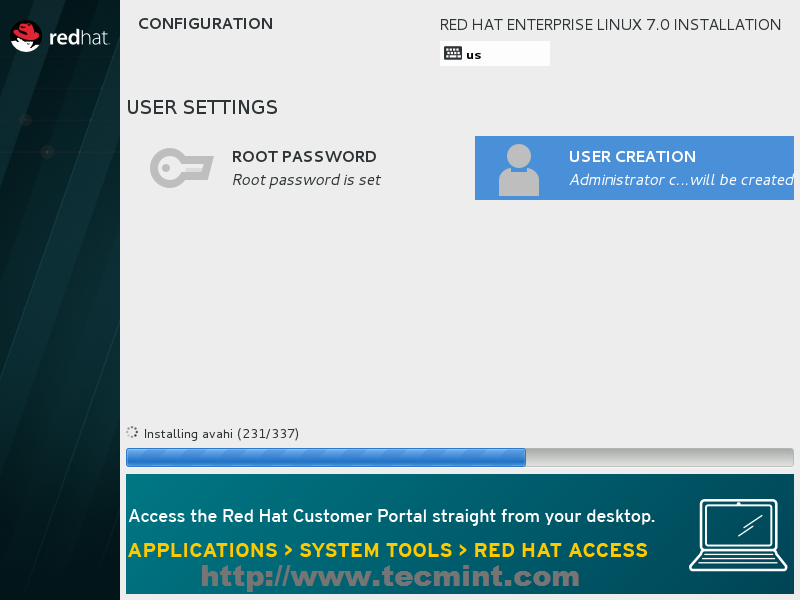Click the Red Hat shadowman logo
The image size is (800, 600).
click(26, 36)
